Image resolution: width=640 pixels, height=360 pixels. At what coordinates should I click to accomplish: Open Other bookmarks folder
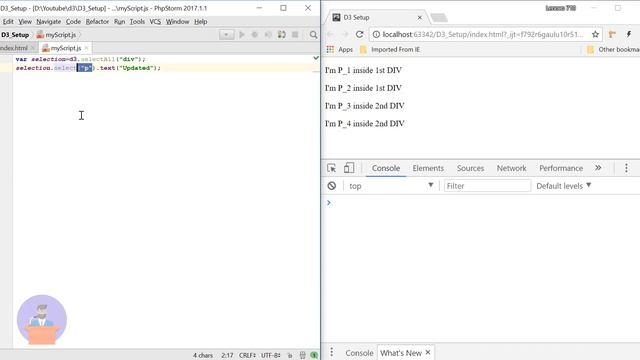coord(613,49)
